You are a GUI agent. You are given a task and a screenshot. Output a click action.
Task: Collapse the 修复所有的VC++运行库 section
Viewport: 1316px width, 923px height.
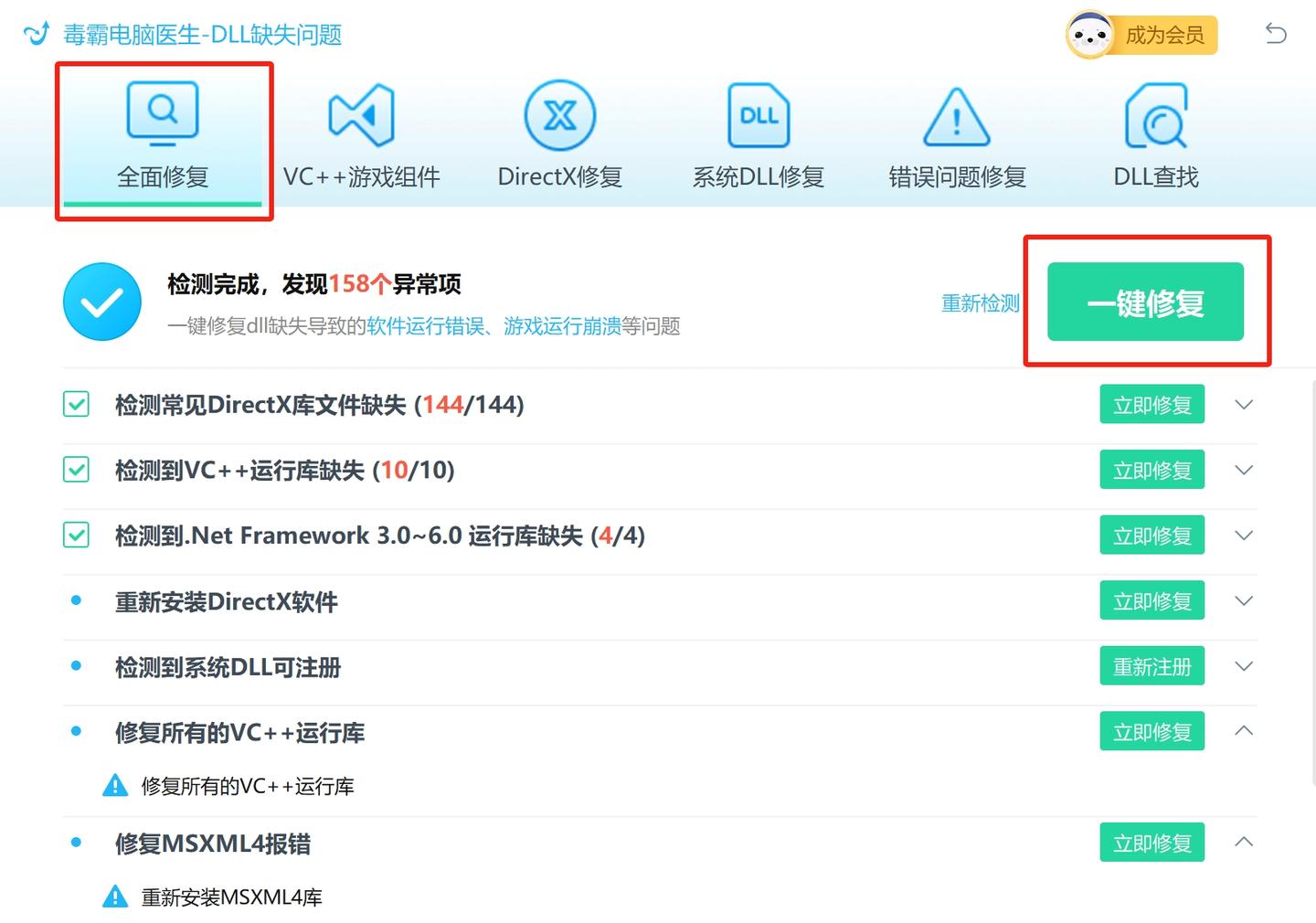tap(1244, 730)
